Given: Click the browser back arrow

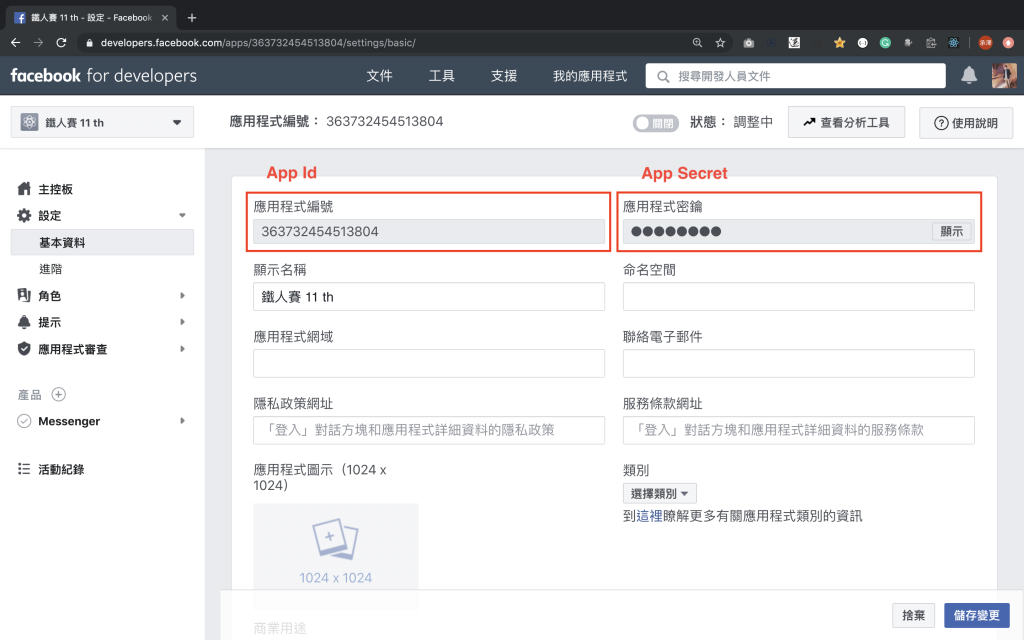Looking at the screenshot, I should (x=16, y=42).
